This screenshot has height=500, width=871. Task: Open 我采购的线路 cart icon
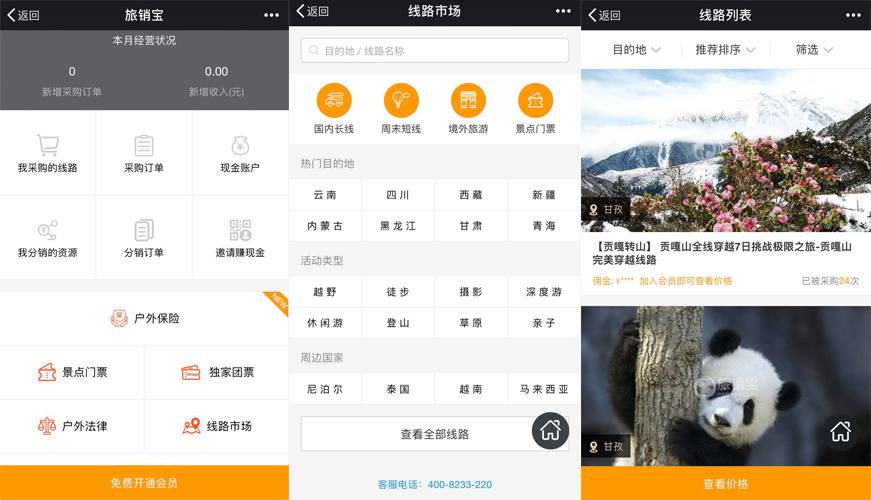pos(47,146)
